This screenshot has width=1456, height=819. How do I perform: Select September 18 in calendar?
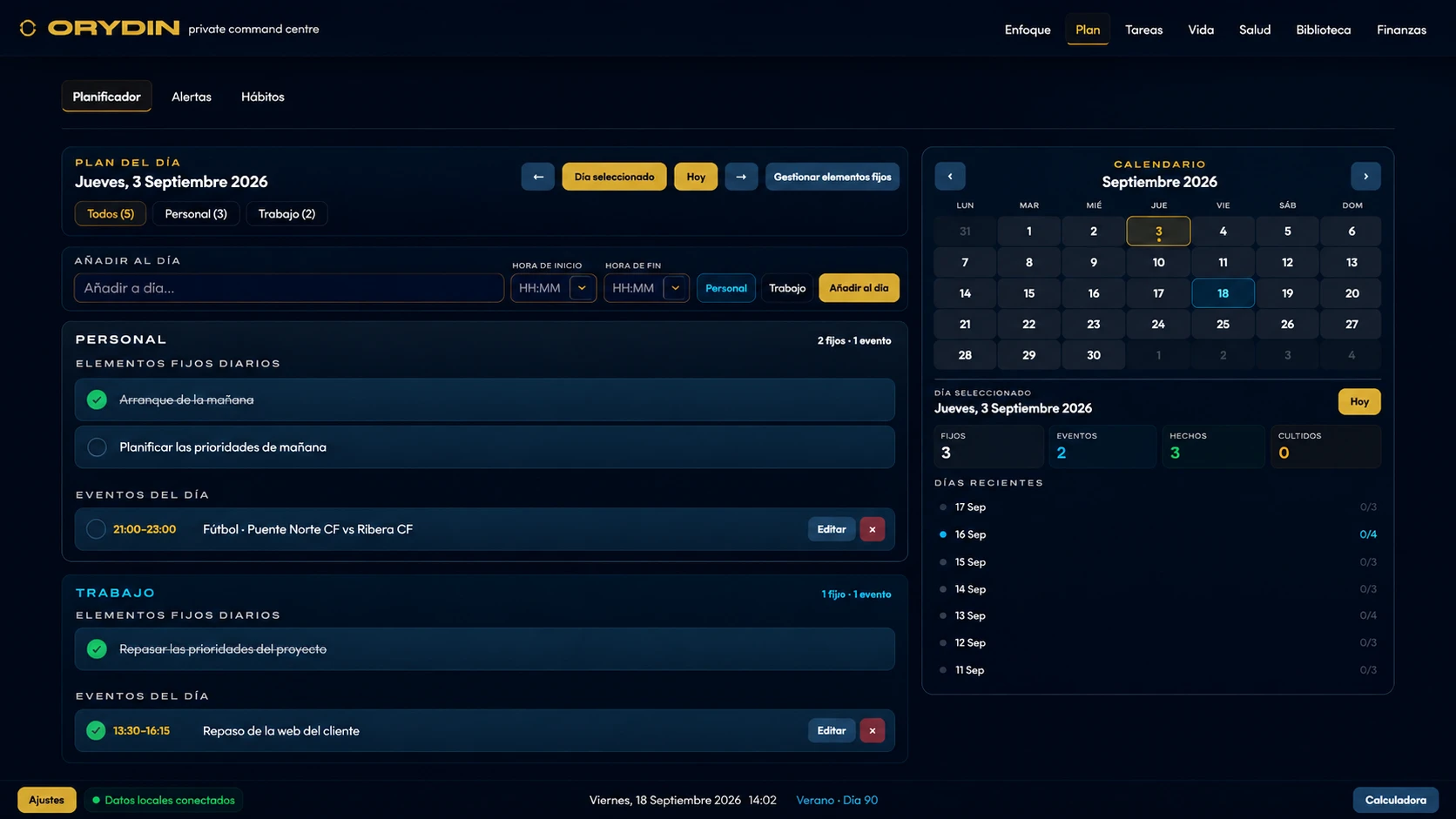click(x=1223, y=293)
